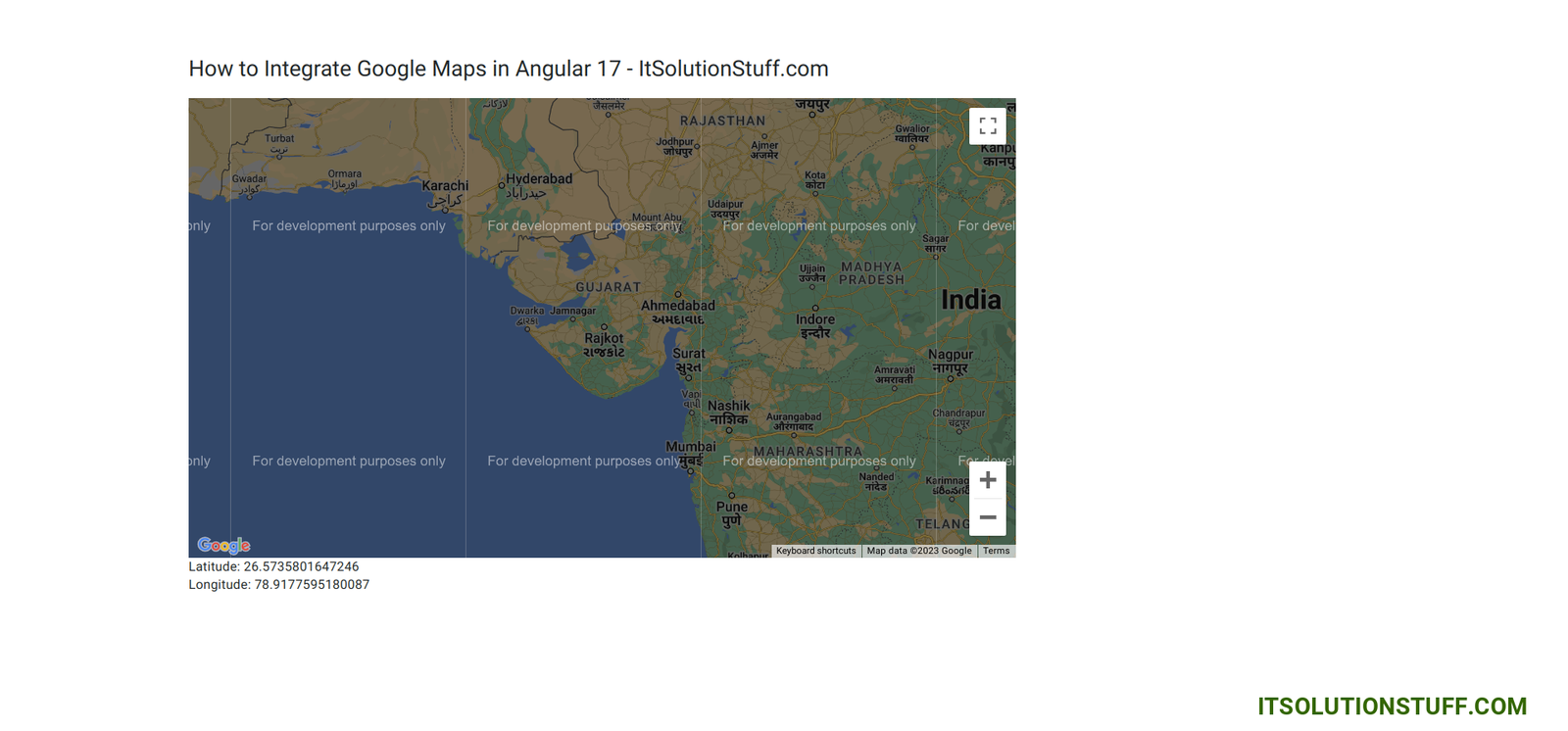The height and width of the screenshot is (731, 1568).
Task: Click the Rajkot city label
Action: tap(604, 339)
